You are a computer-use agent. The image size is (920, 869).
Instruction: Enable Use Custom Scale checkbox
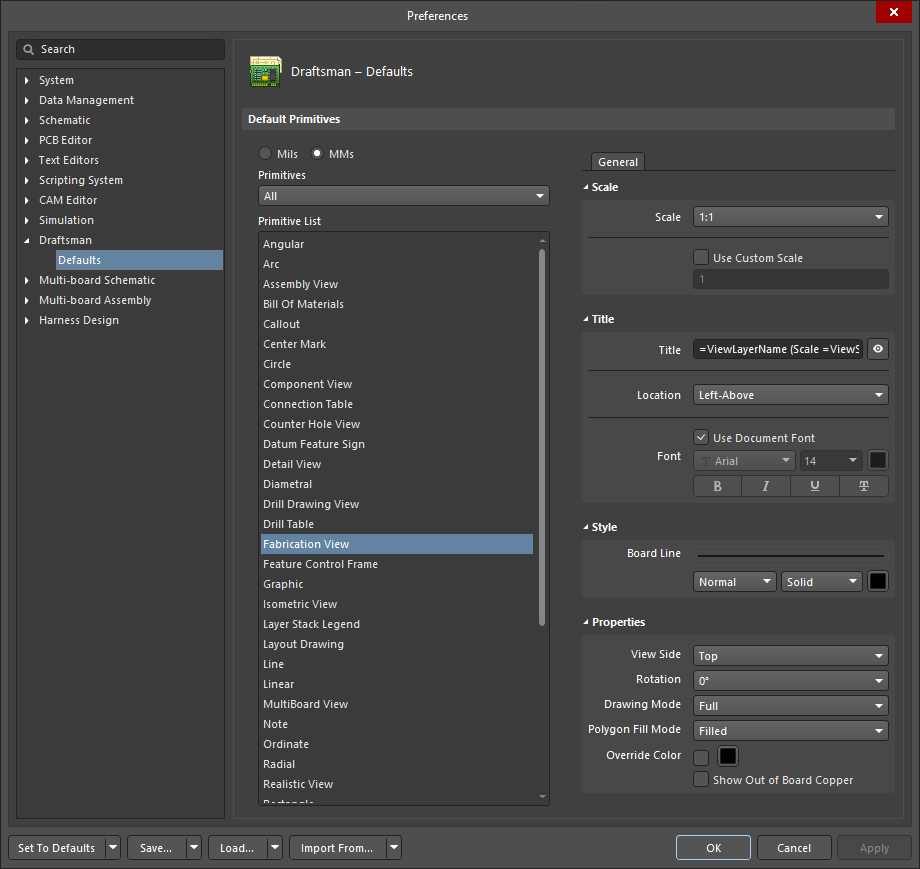tap(701, 258)
